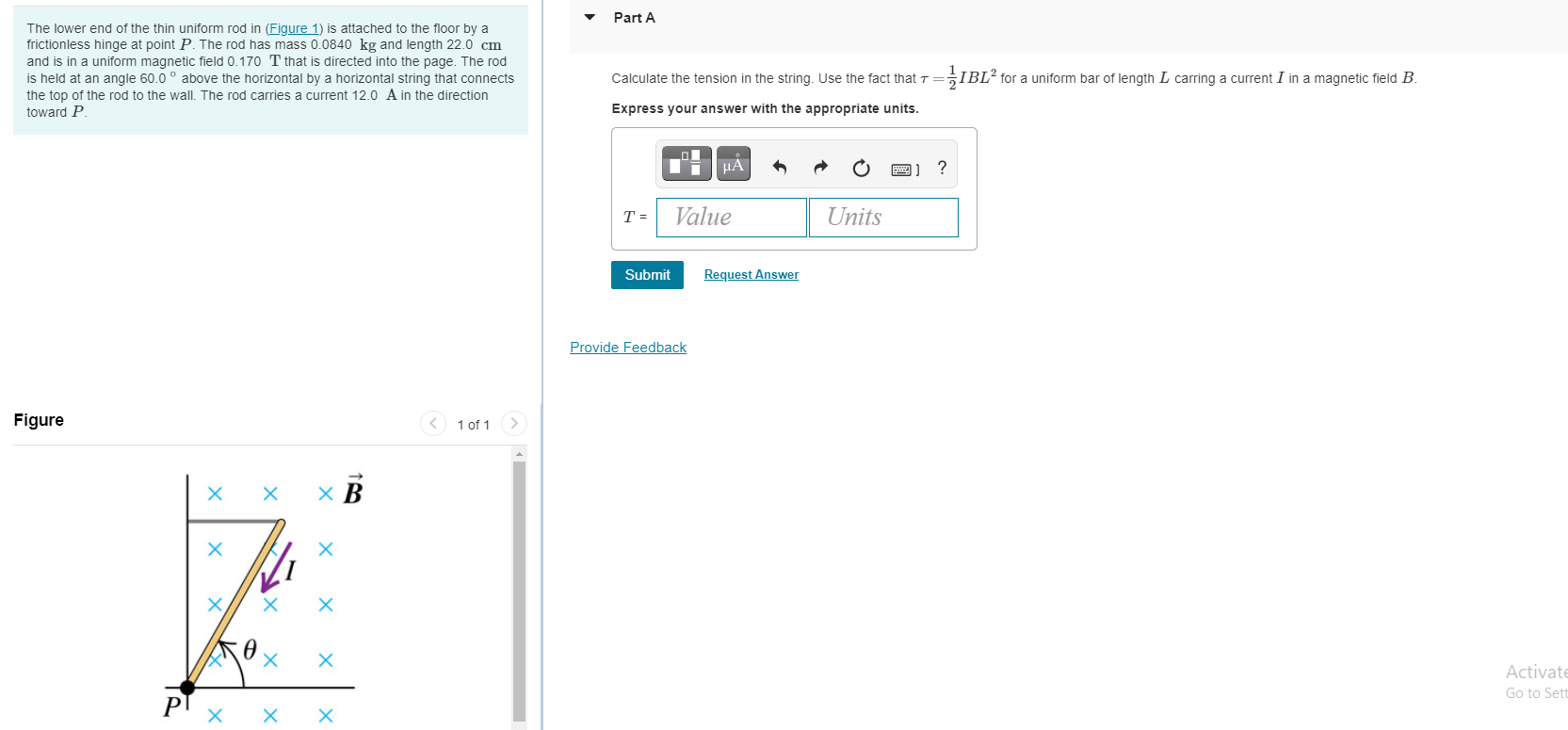Collapse the Part A section
The image size is (1568, 730).
tap(590, 17)
